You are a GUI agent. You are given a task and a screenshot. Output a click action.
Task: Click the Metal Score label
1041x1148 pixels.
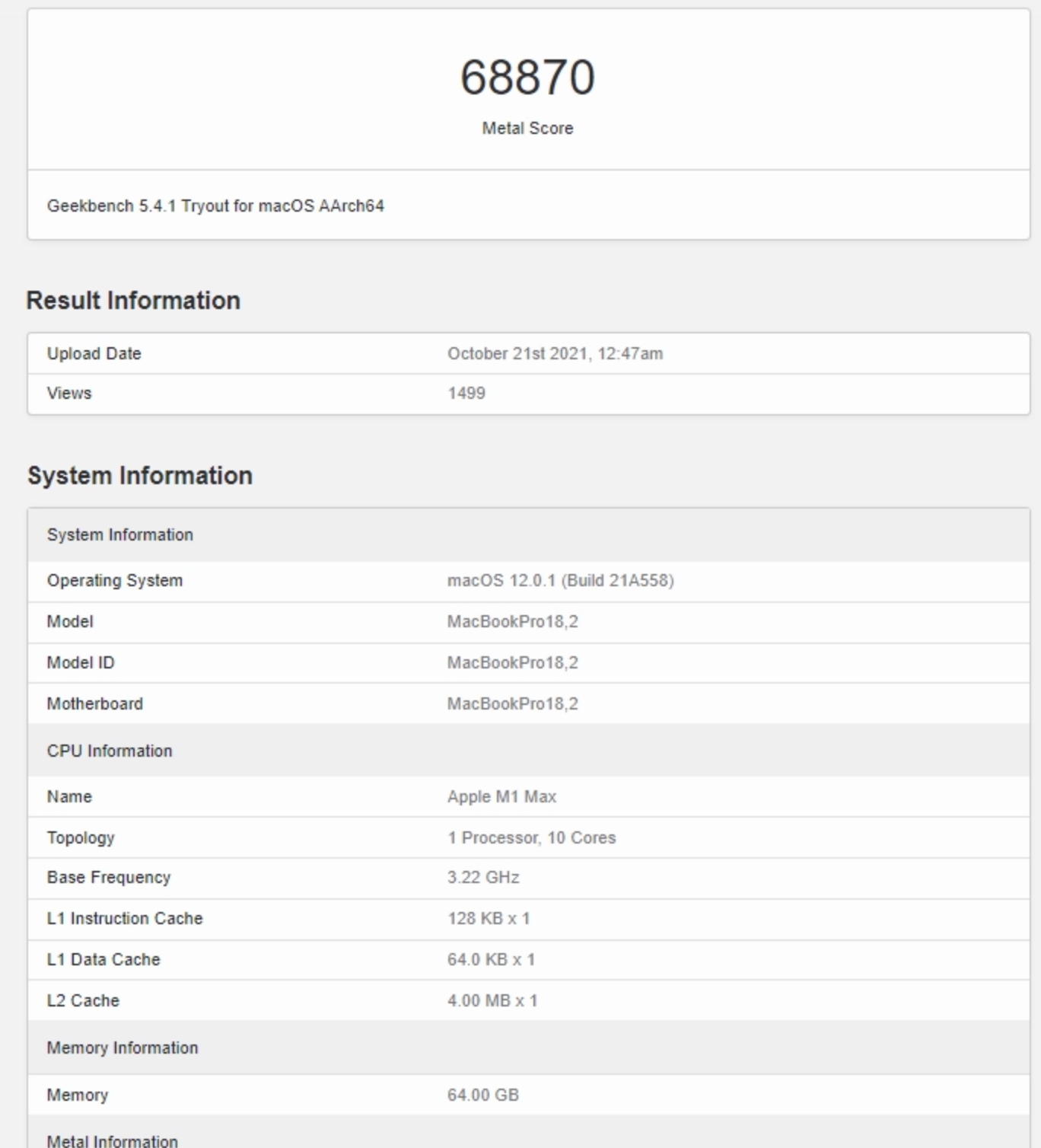click(527, 129)
